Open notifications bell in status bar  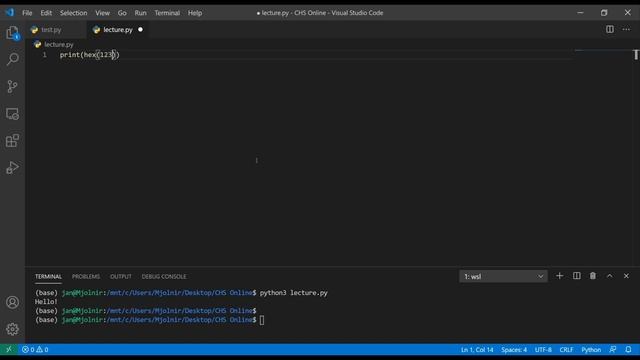628,349
